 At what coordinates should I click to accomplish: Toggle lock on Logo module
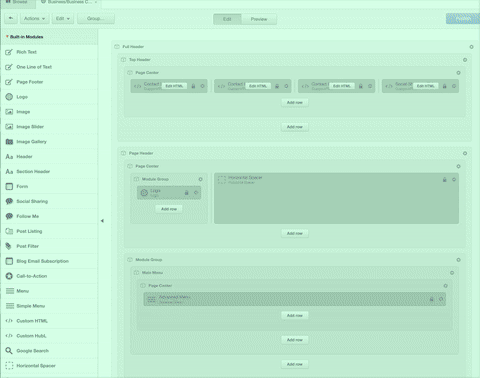pos(187,193)
